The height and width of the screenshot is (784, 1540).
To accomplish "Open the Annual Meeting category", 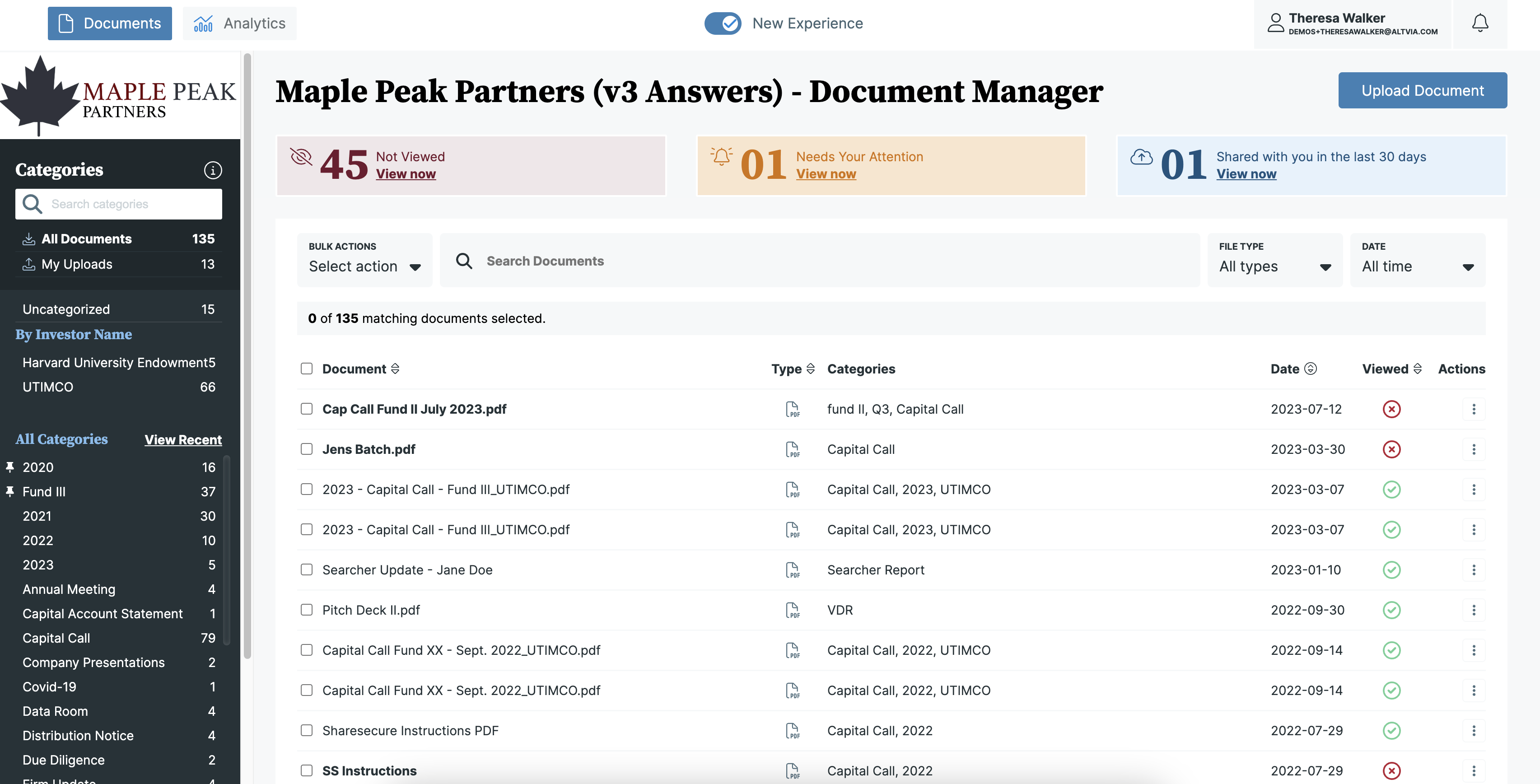I will point(118,589).
